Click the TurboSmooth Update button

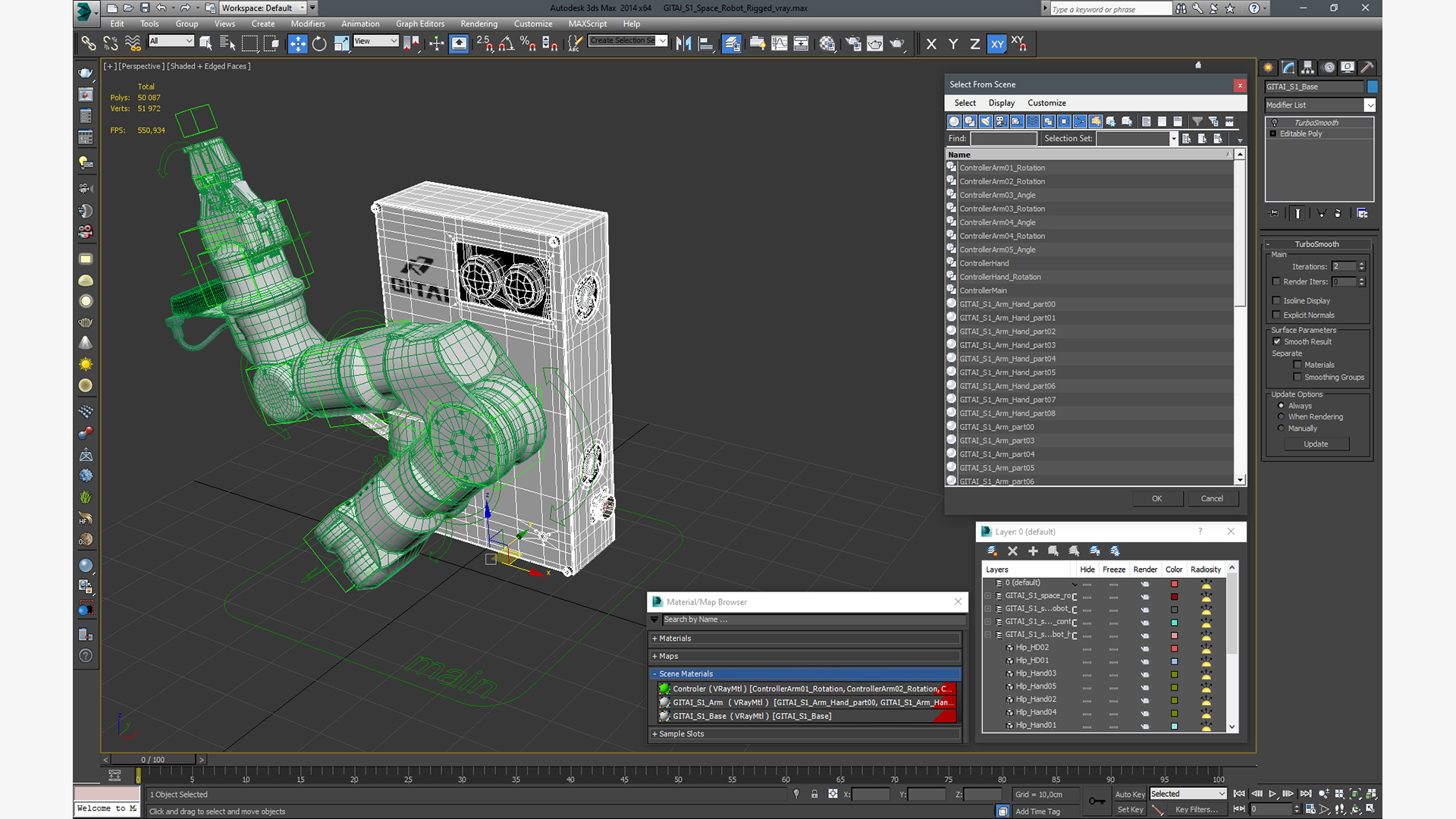click(x=1316, y=444)
